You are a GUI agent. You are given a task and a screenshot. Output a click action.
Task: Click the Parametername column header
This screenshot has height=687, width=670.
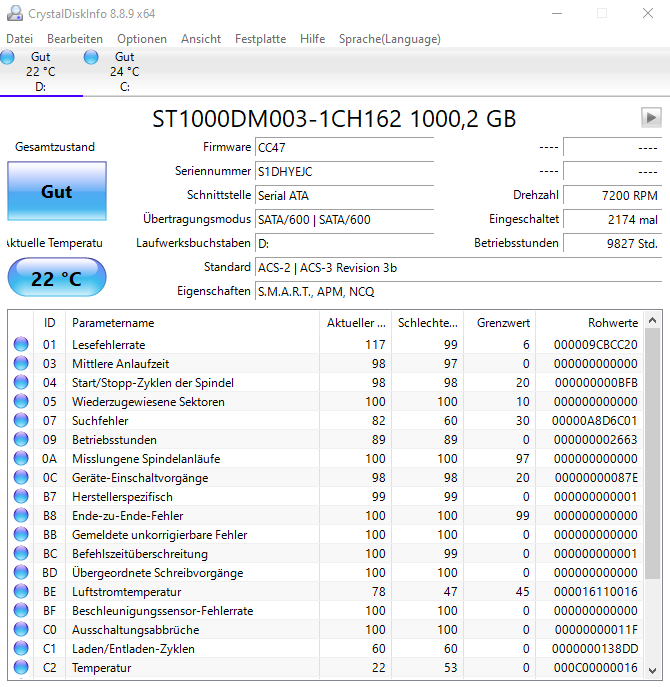(192, 323)
